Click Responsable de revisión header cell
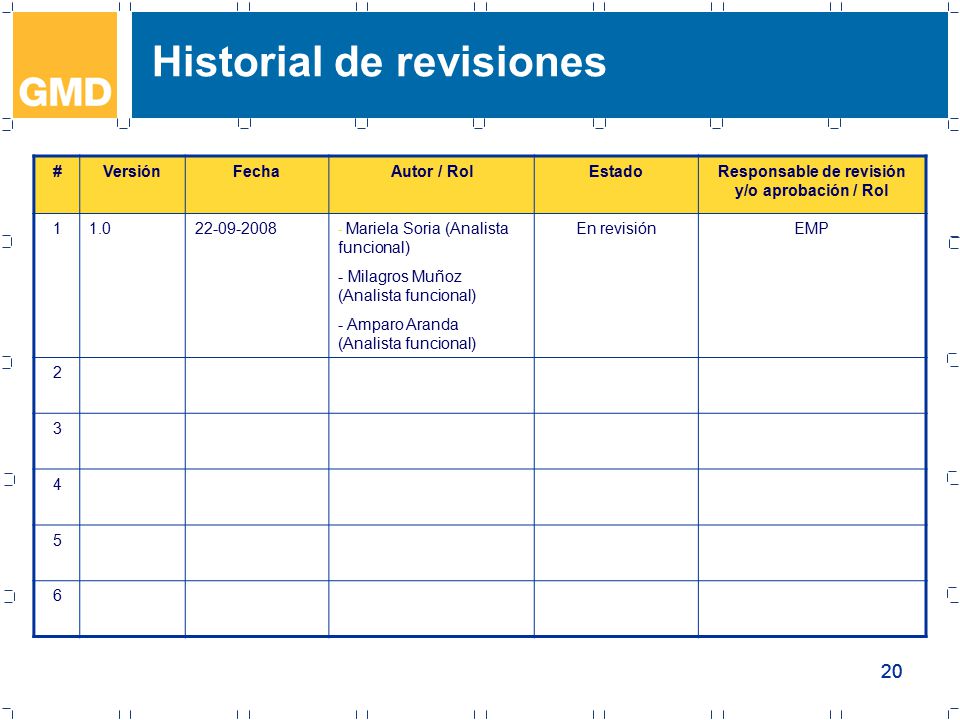The image size is (960, 720). [x=812, y=184]
